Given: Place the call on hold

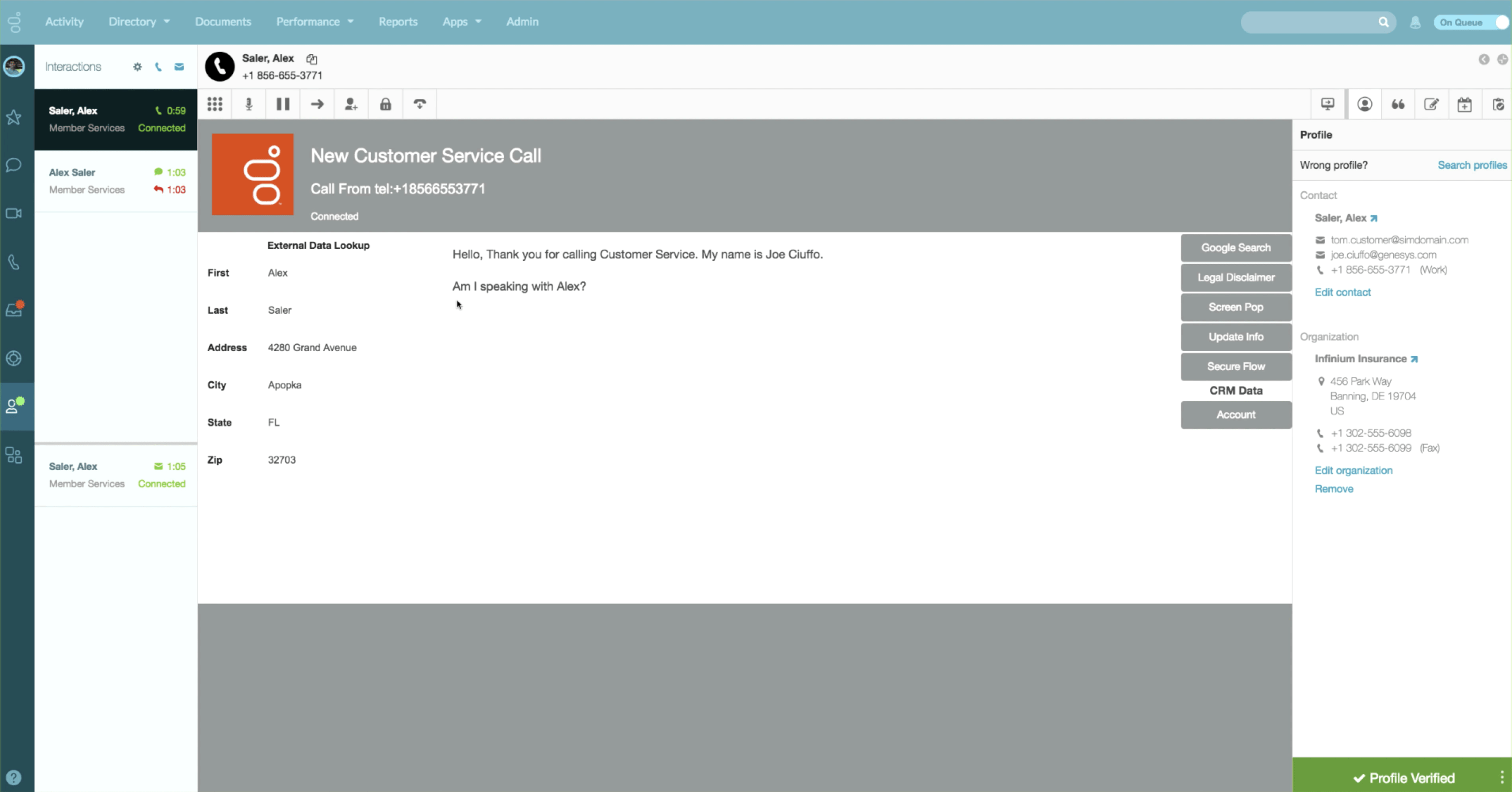Looking at the screenshot, I should tap(283, 104).
